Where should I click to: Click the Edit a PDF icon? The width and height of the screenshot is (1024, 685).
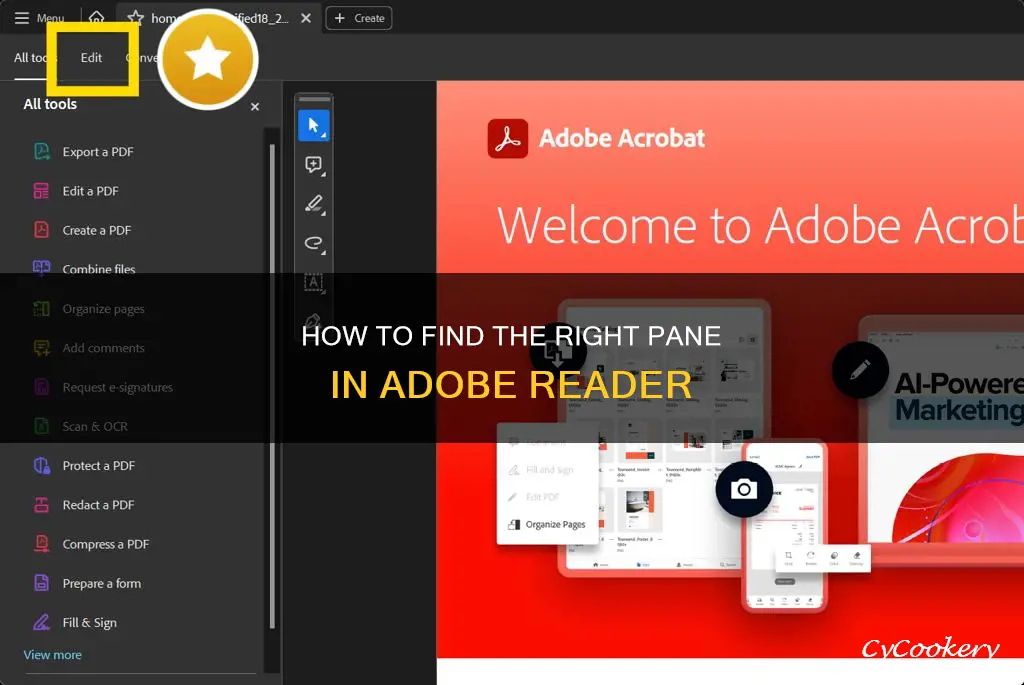41,191
